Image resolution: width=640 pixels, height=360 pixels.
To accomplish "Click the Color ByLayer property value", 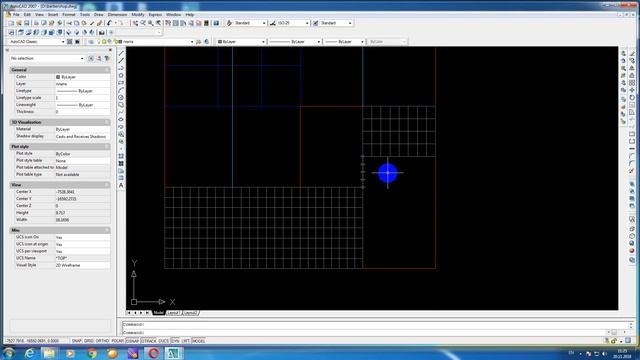I will pyautogui.click(x=82, y=77).
